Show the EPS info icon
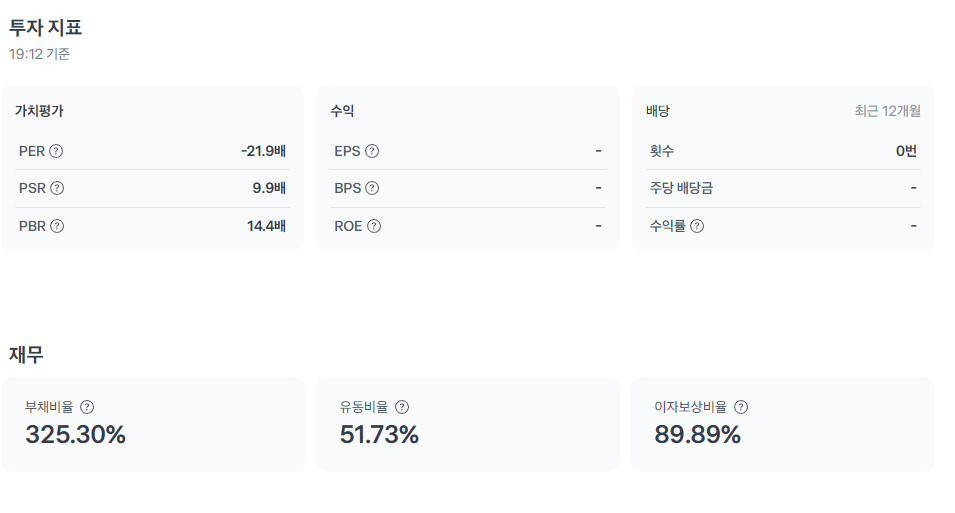The image size is (955, 513). 372,152
